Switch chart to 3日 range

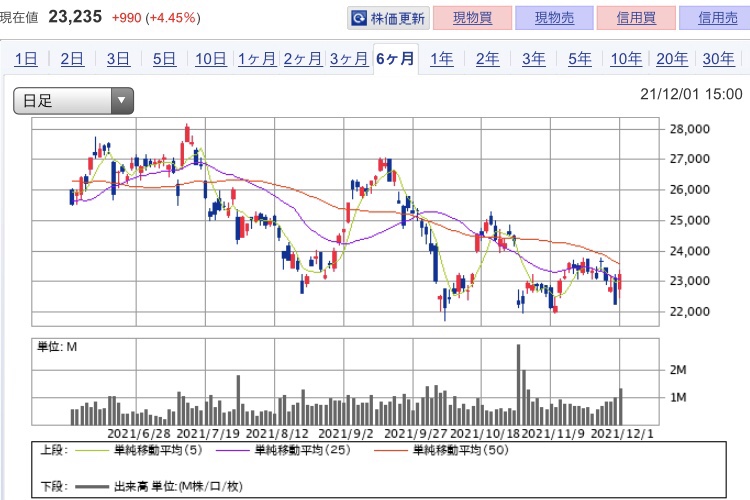118,59
